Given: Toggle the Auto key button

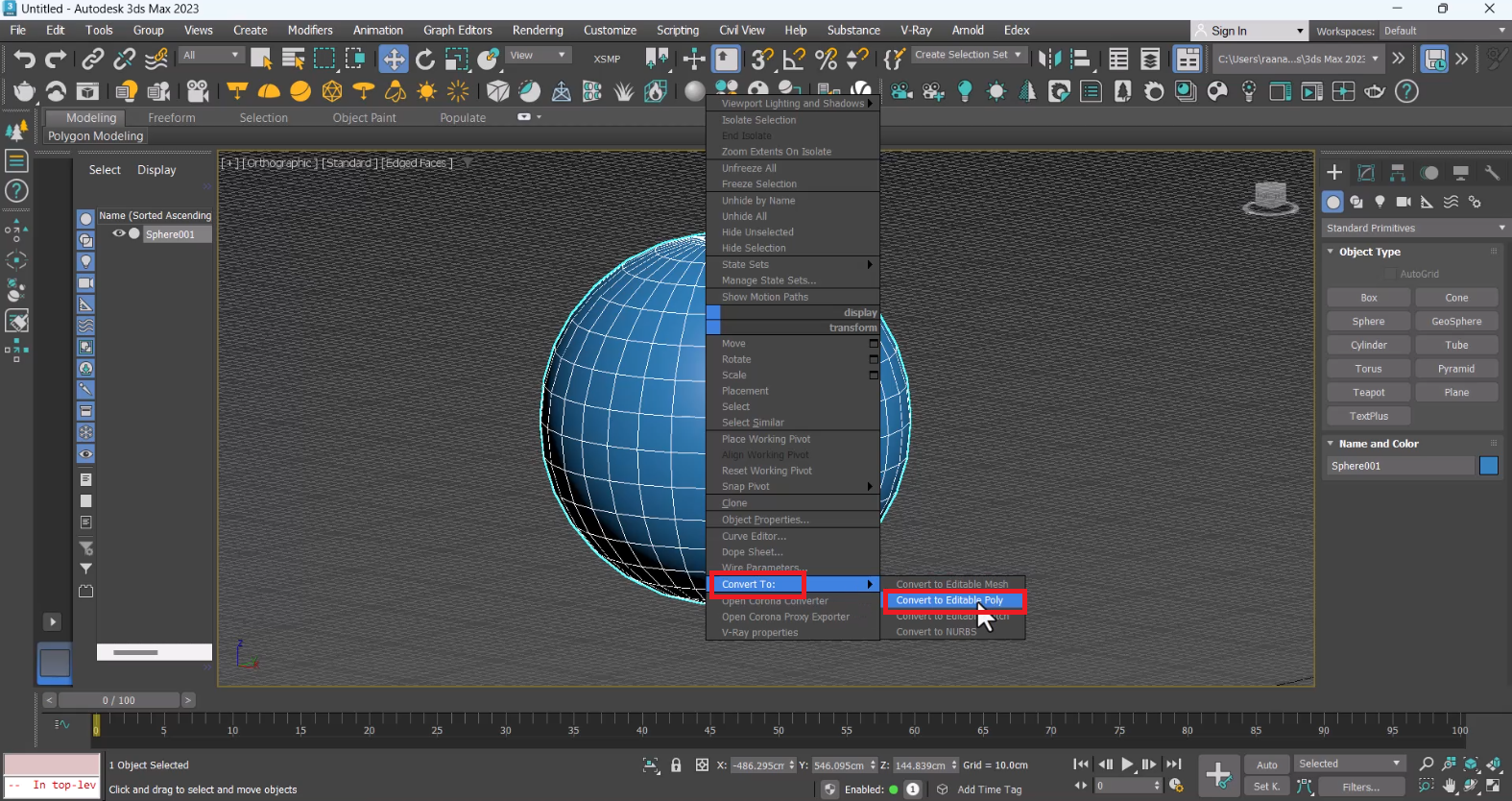Looking at the screenshot, I should (x=1267, y=765).
